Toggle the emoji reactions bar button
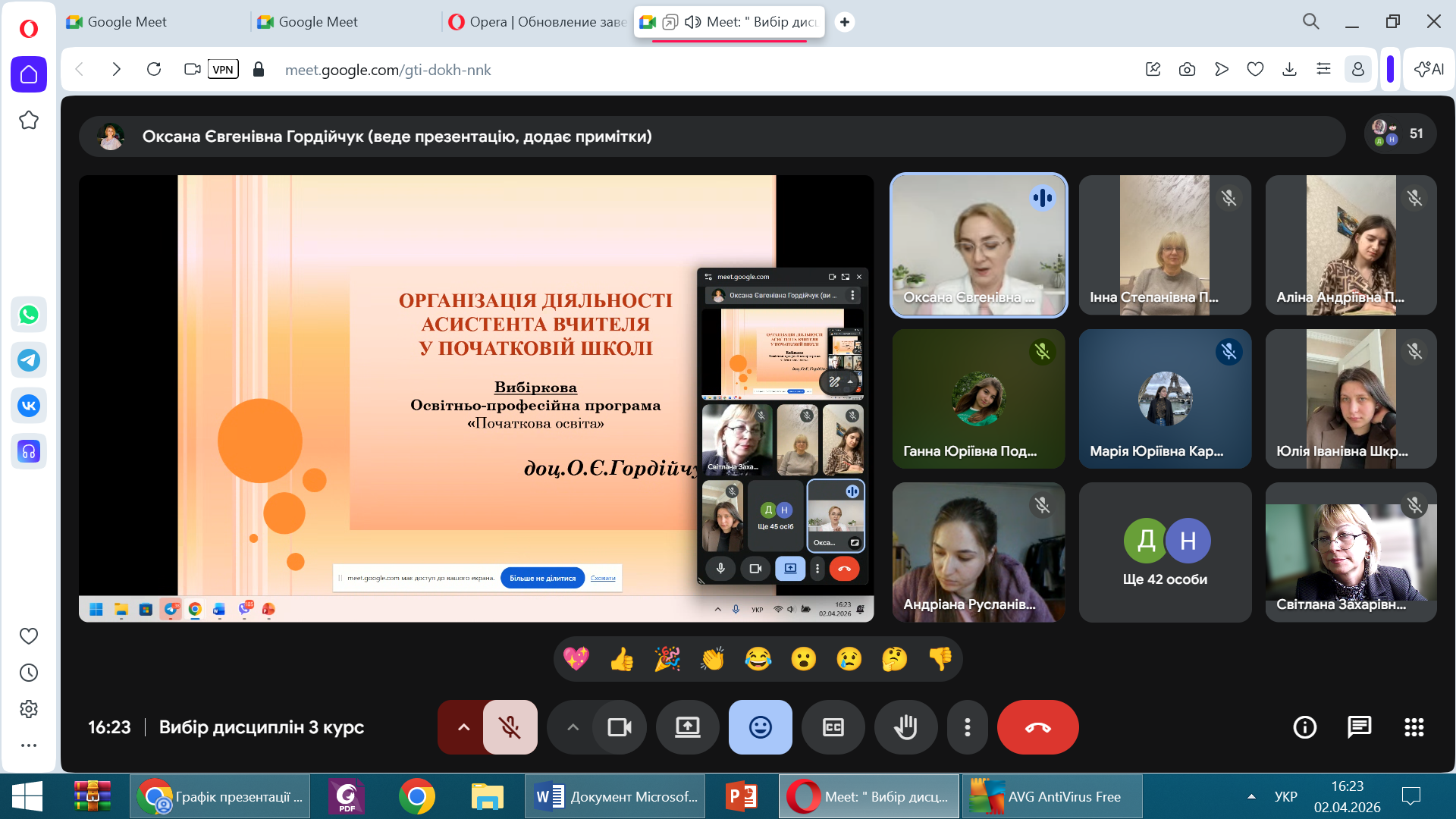Image resolution: width=1456 pixels, height=819 pixels. click(x=761, y=727)
